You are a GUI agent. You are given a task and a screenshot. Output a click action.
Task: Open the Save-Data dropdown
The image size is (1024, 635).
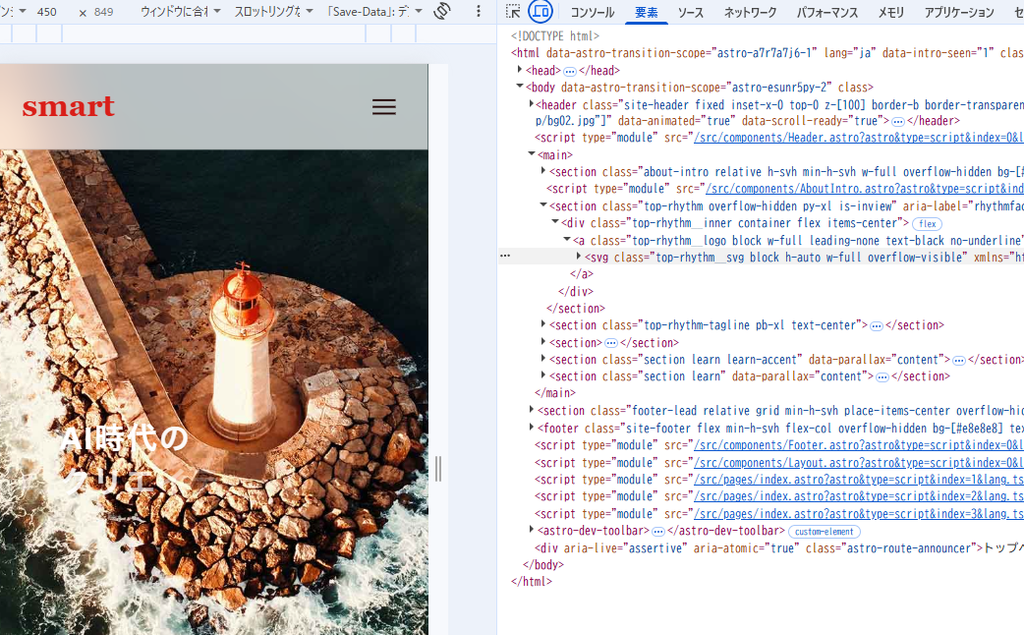coord(374,12)
